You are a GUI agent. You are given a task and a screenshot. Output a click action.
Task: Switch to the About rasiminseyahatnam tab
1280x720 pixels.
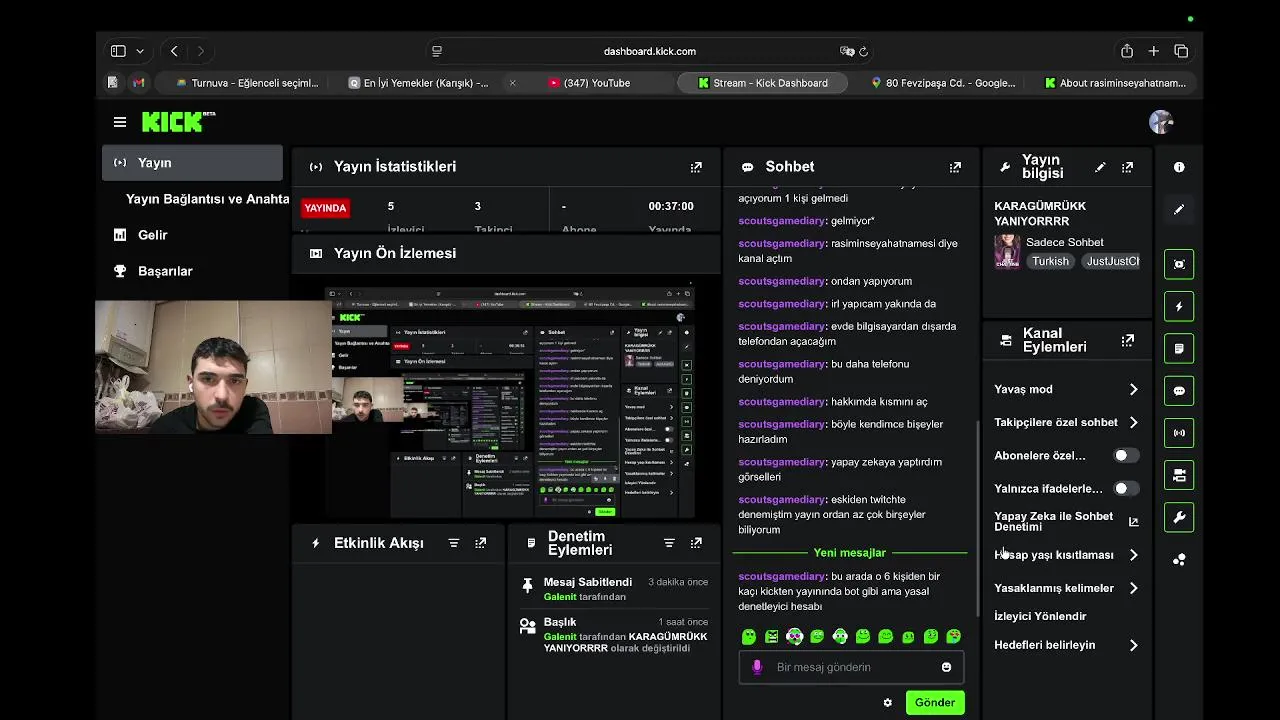tap(1115, 83)
